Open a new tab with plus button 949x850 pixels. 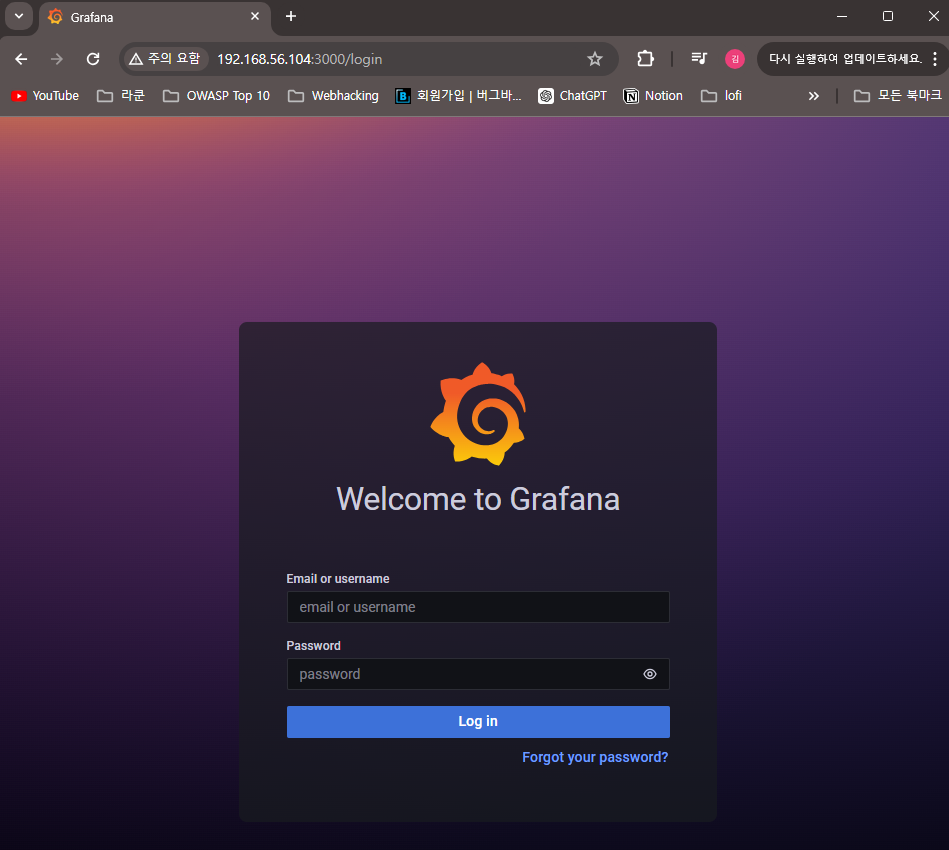[x=291, y=16]
